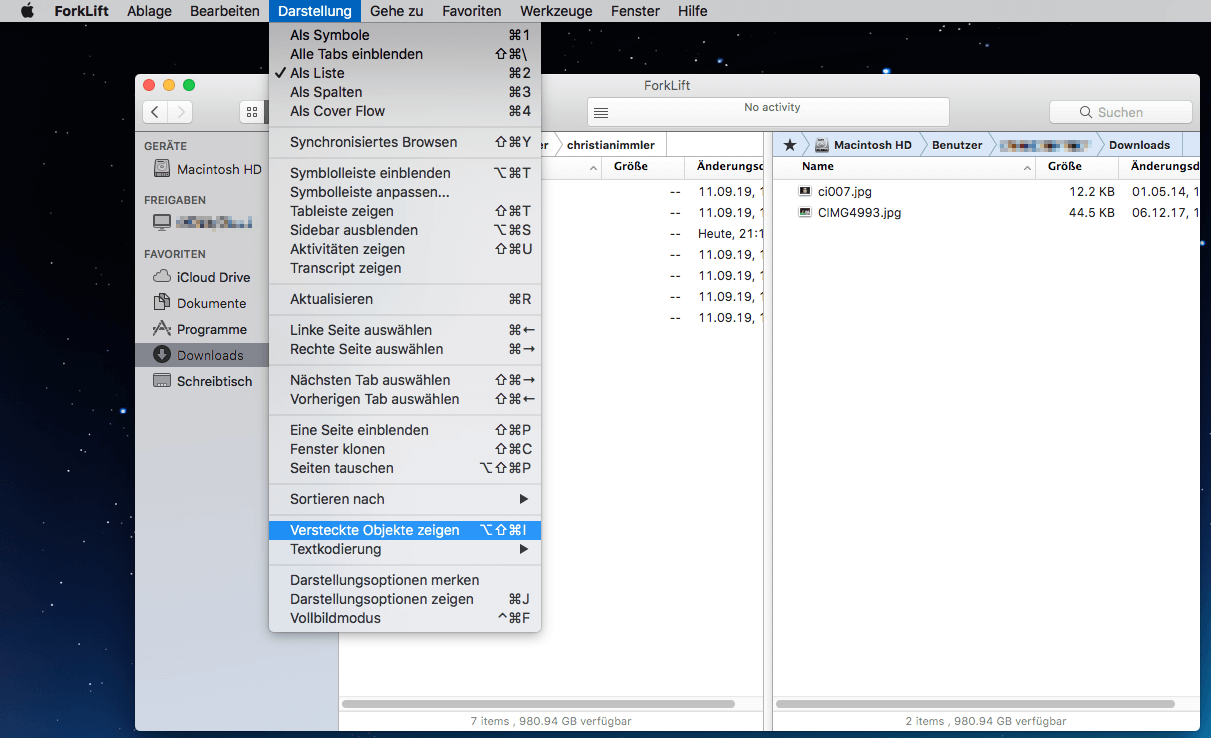Screen dimensions: 1211x738
Task: Choose Transcript zeigen
Action: coord(405,268)
